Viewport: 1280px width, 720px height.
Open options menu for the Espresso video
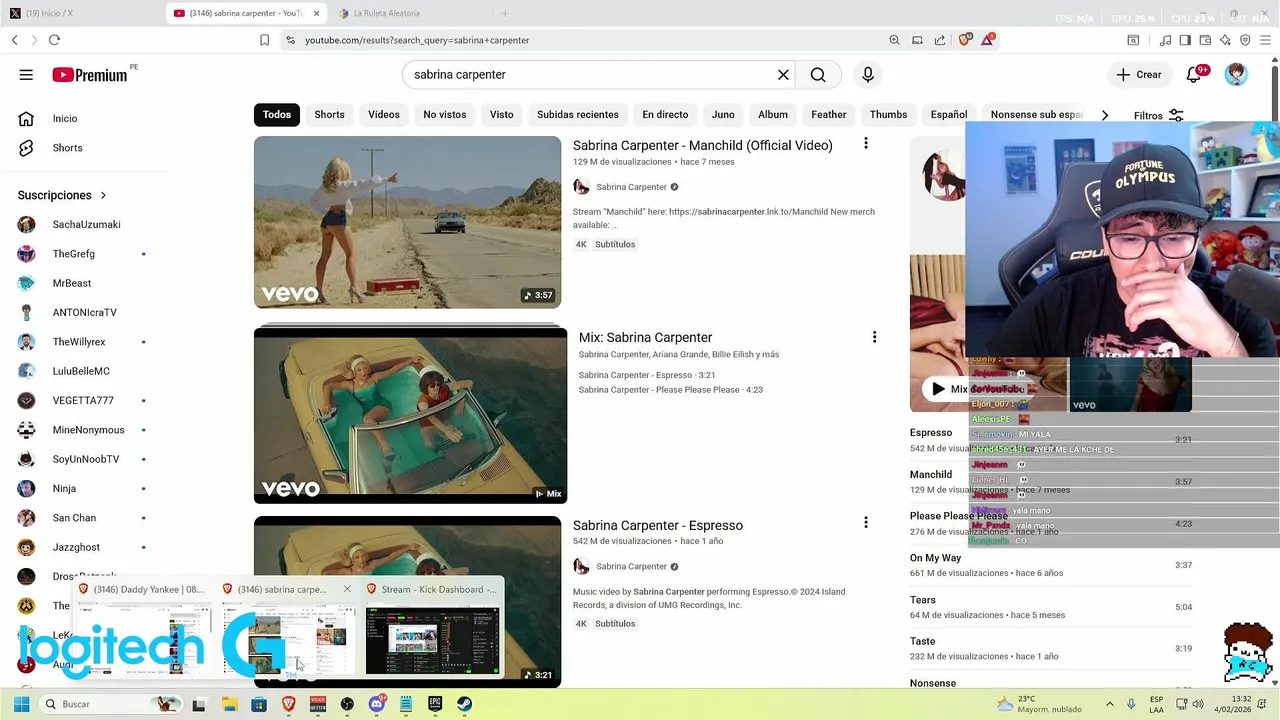(866, 522)
